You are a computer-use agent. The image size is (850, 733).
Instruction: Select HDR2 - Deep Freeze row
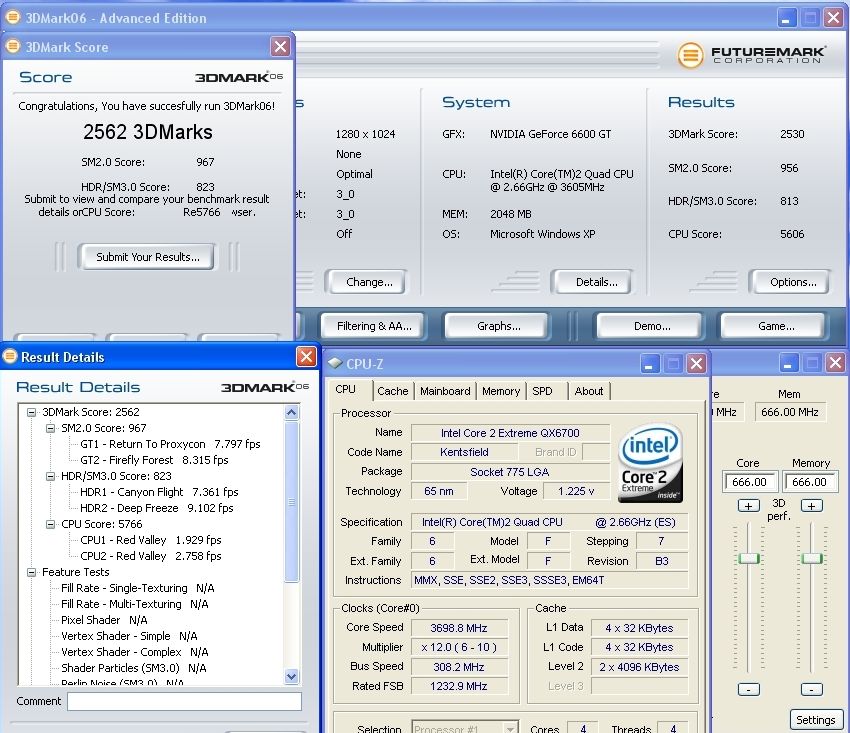(x=157, y=508)
